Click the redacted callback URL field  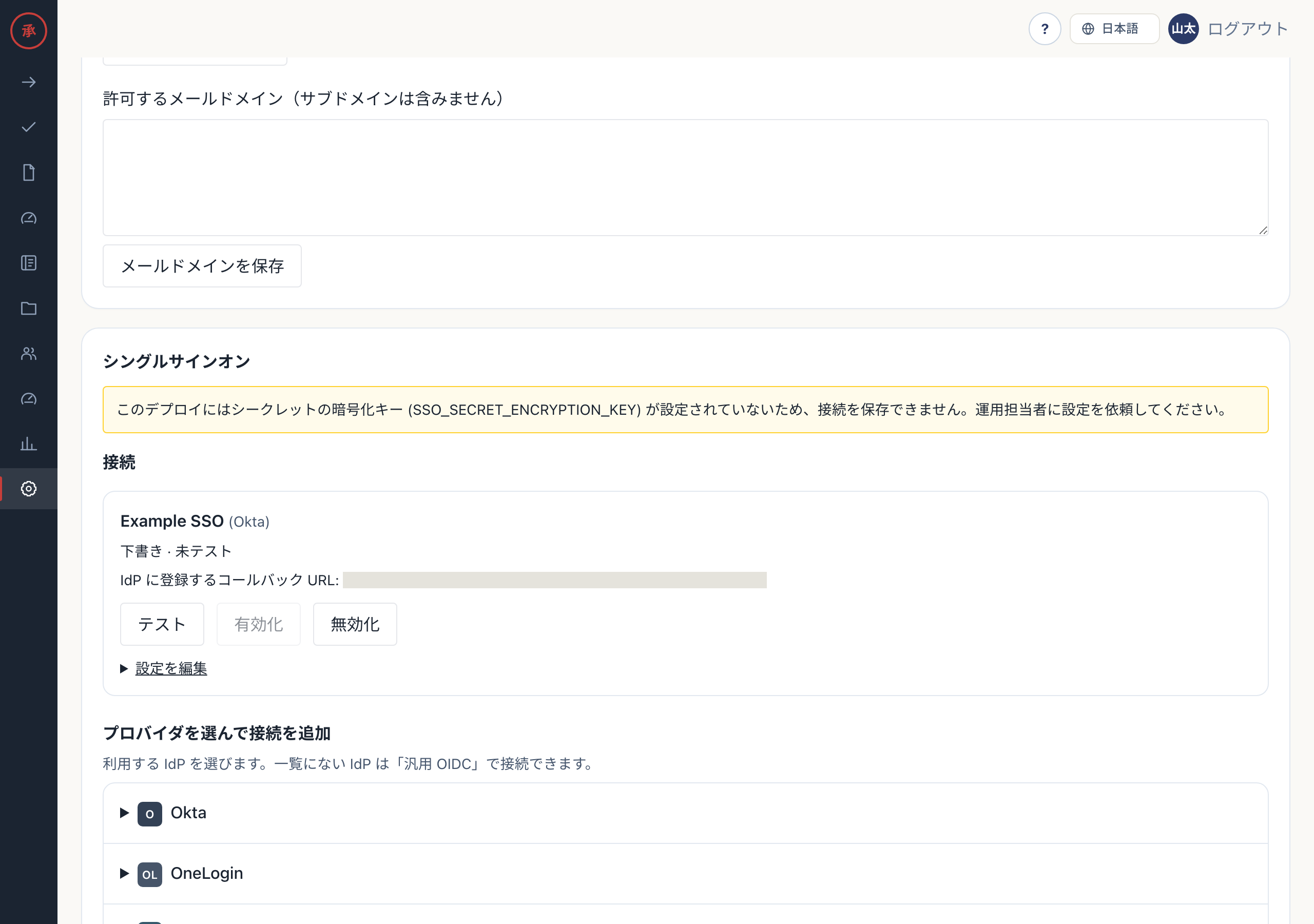click(x=554, y=580)
